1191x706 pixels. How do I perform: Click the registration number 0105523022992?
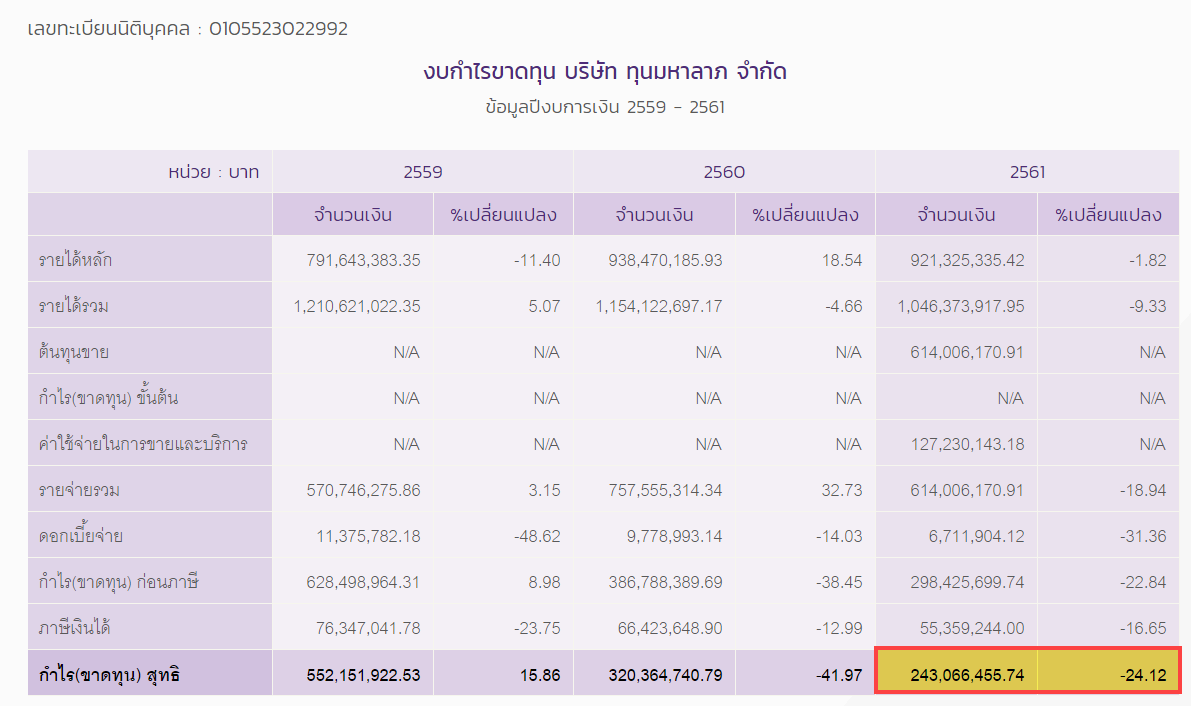[x=278, y=29]
